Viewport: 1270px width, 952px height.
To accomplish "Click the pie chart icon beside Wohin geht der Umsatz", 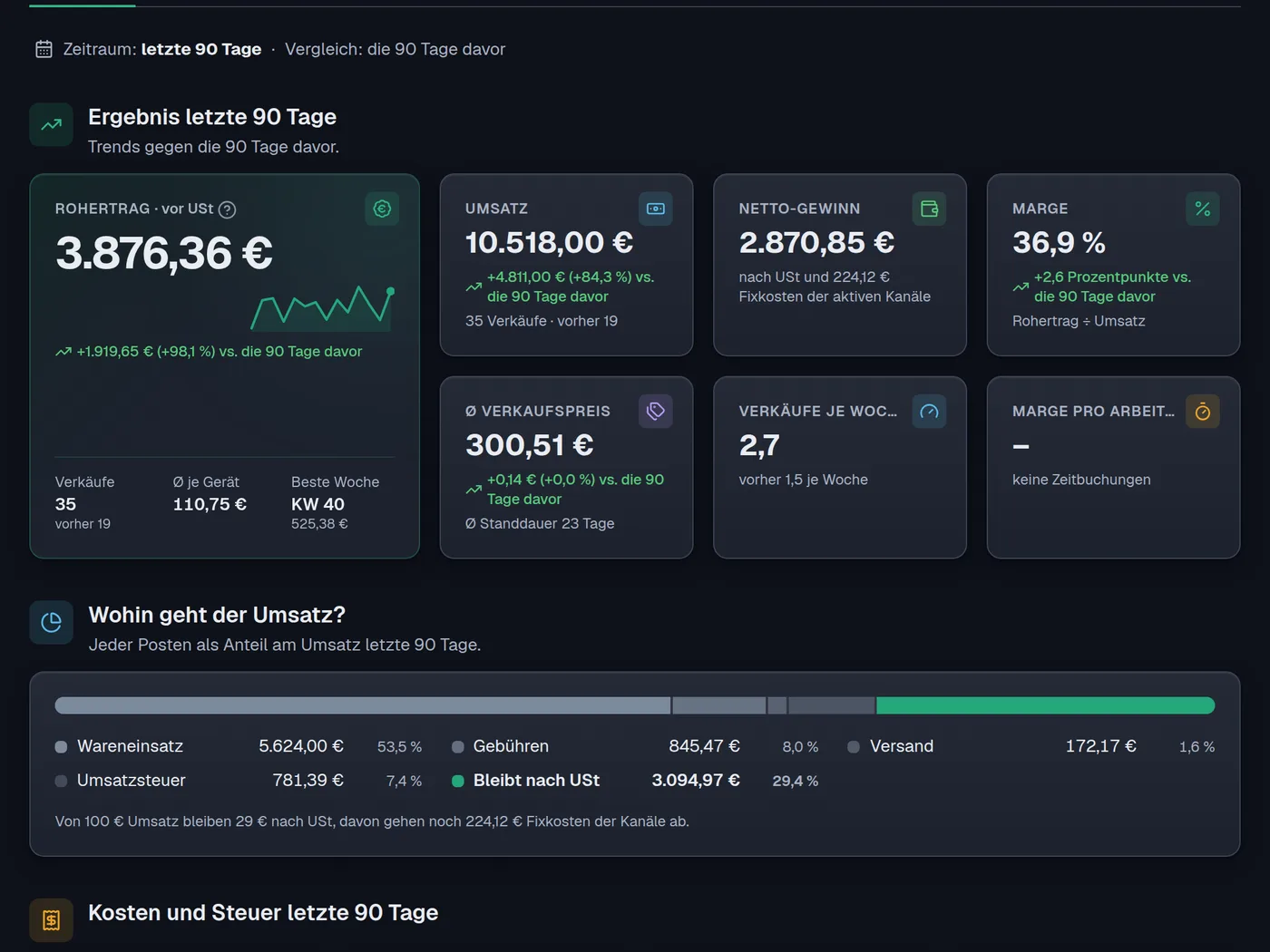I will pos(51,622).
